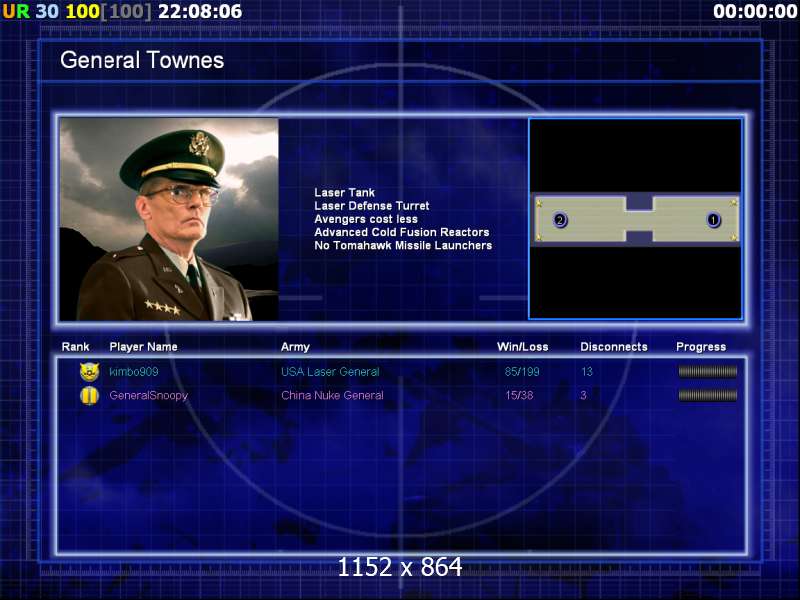The width and height of the screenshot is (800, 600).
Task: Click the Army column header
Action: pyautogui.click(x=295, y=347)
